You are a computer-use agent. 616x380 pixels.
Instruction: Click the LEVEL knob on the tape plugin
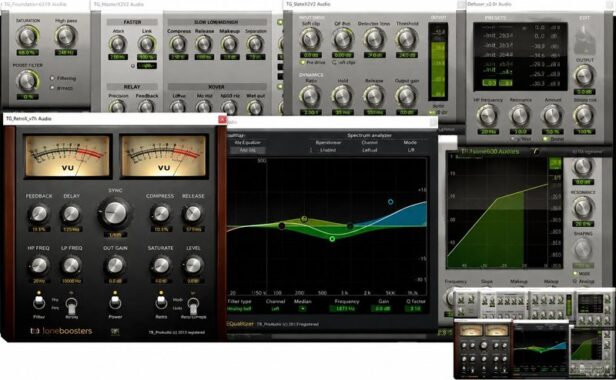pyautogui.click(x=193, y=266)
